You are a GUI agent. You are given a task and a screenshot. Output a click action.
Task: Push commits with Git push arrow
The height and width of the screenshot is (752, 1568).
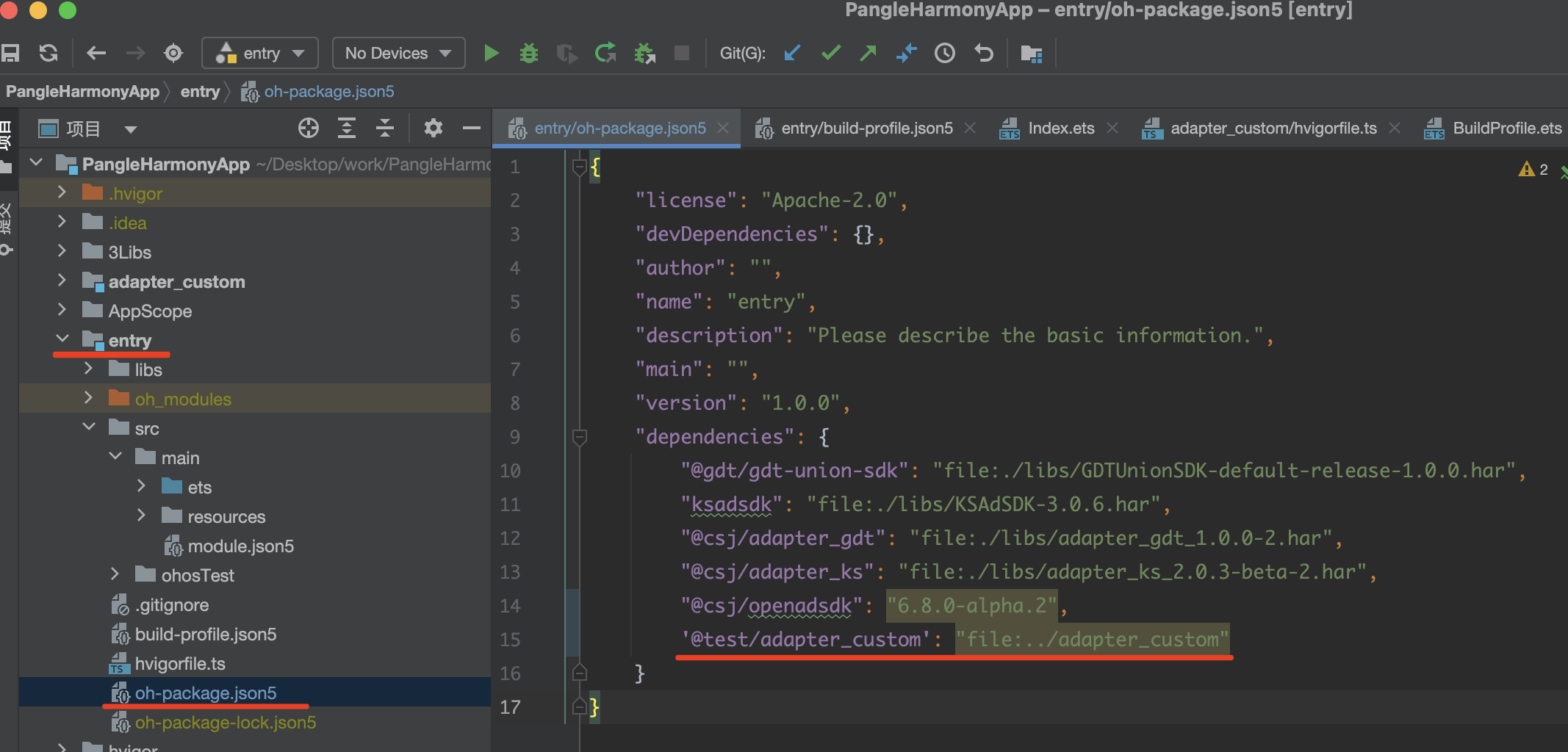[x=868, y=53]
